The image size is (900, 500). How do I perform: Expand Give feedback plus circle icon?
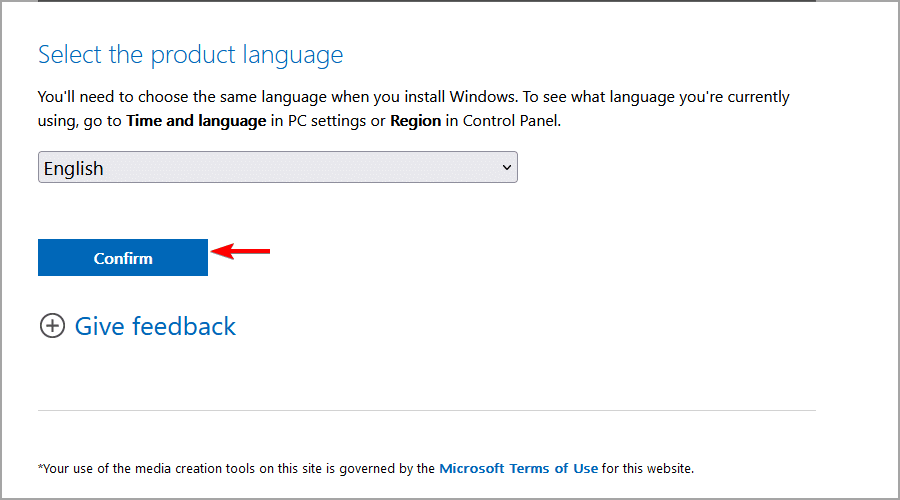pos(52,325)
